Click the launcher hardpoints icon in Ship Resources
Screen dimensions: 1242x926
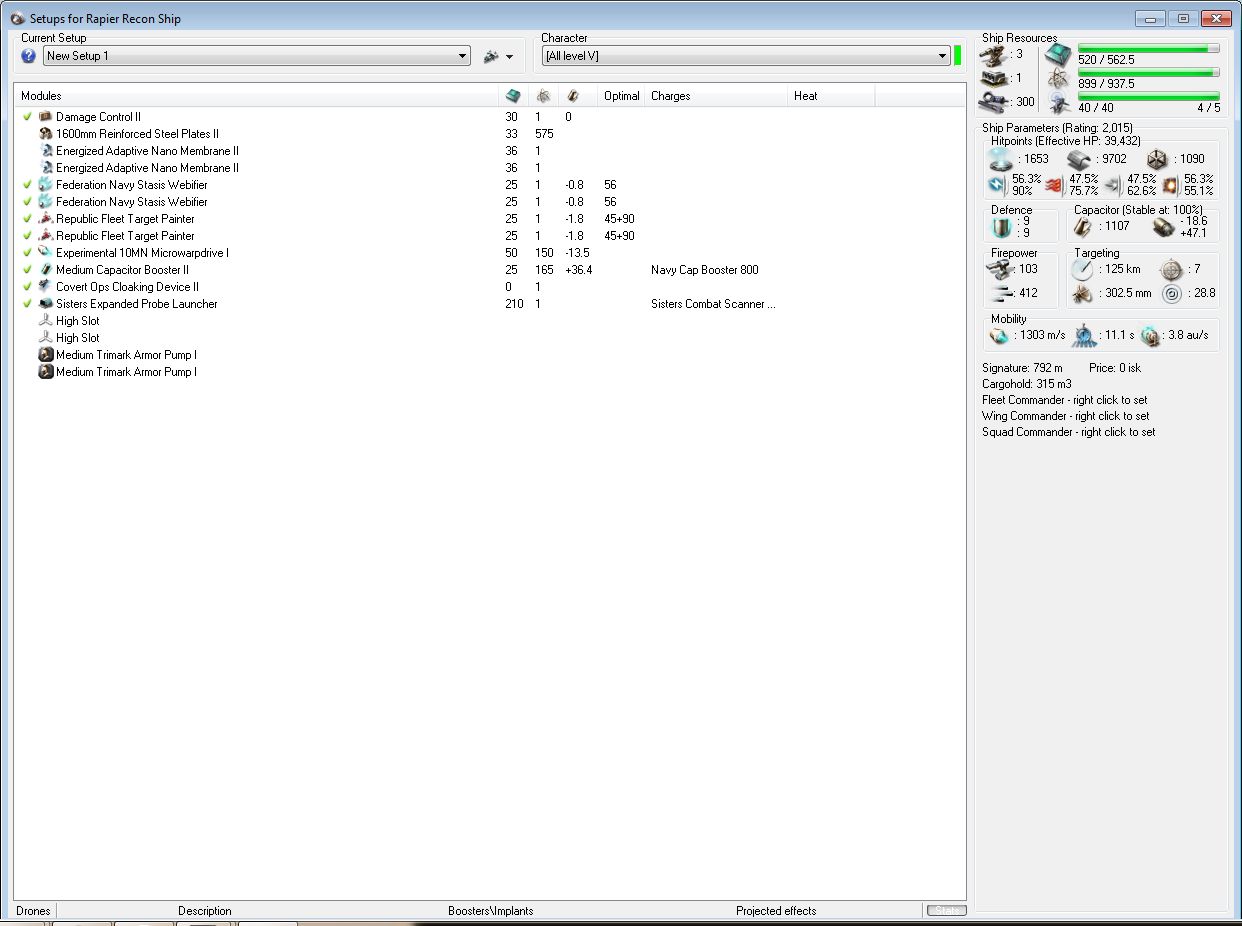993,77
